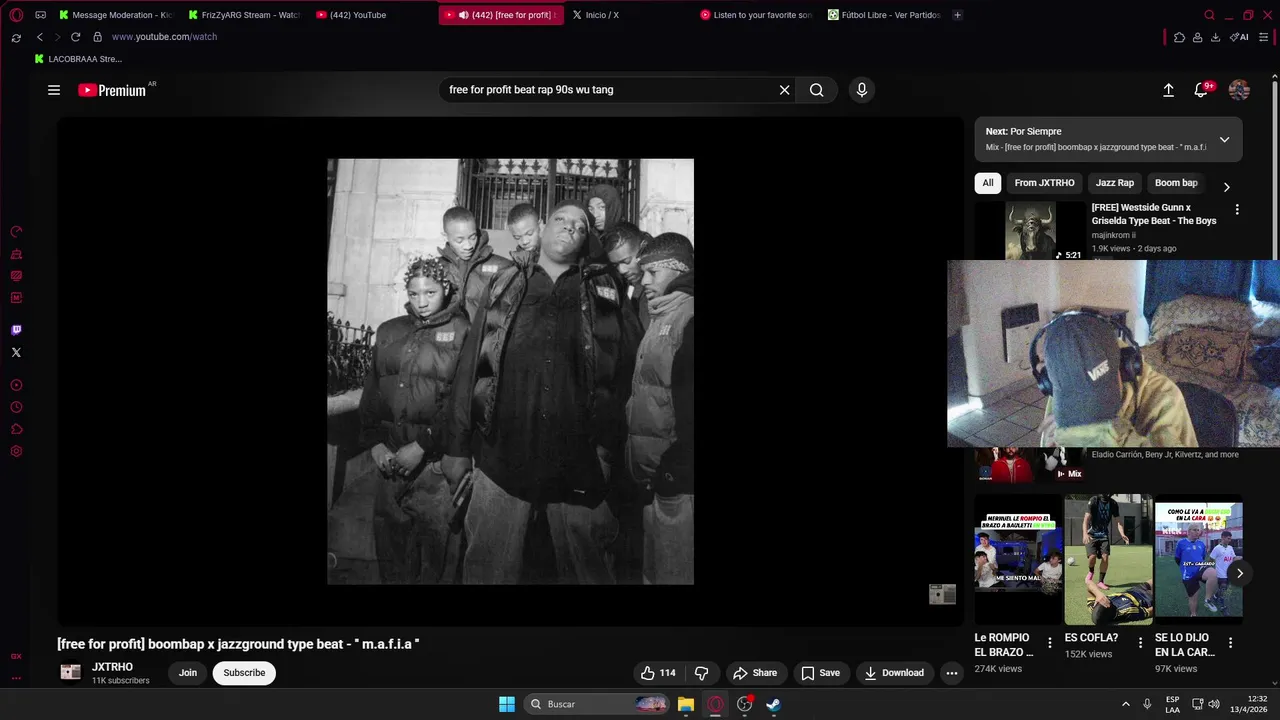Open more actions ellipsis below video

point(952,673)
